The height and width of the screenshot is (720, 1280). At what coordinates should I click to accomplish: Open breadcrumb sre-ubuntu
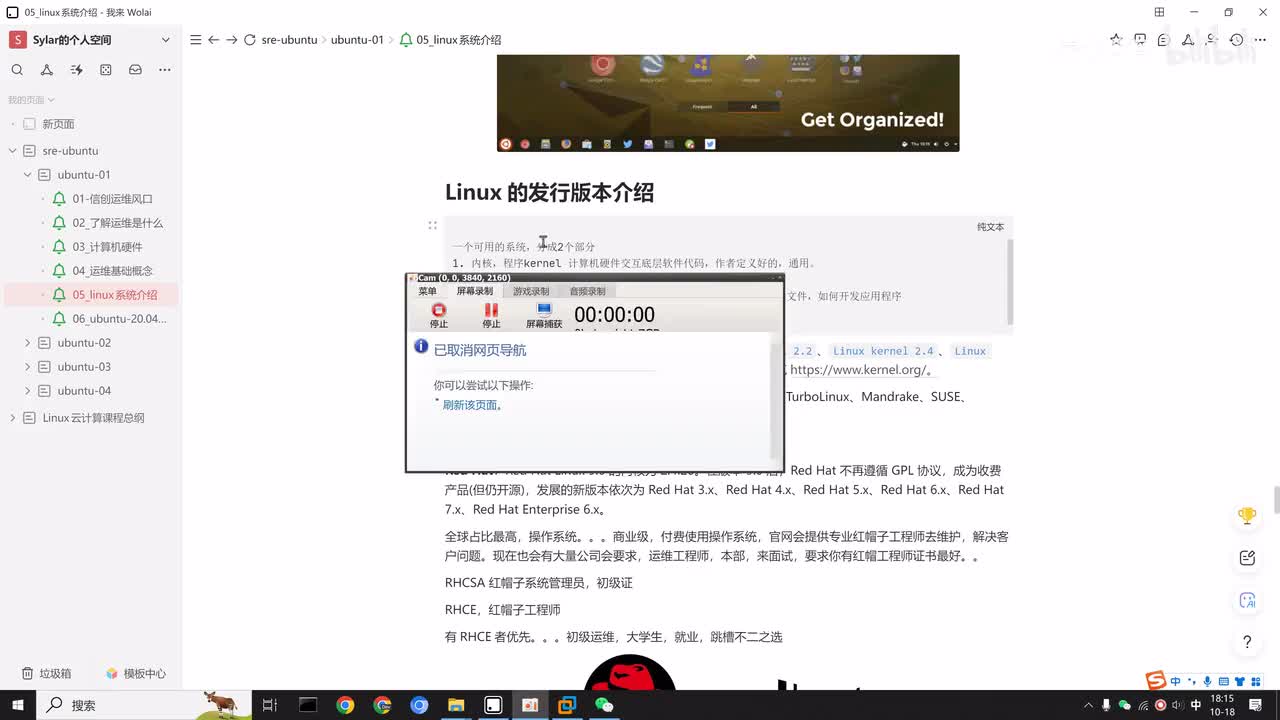coord(289,40)
